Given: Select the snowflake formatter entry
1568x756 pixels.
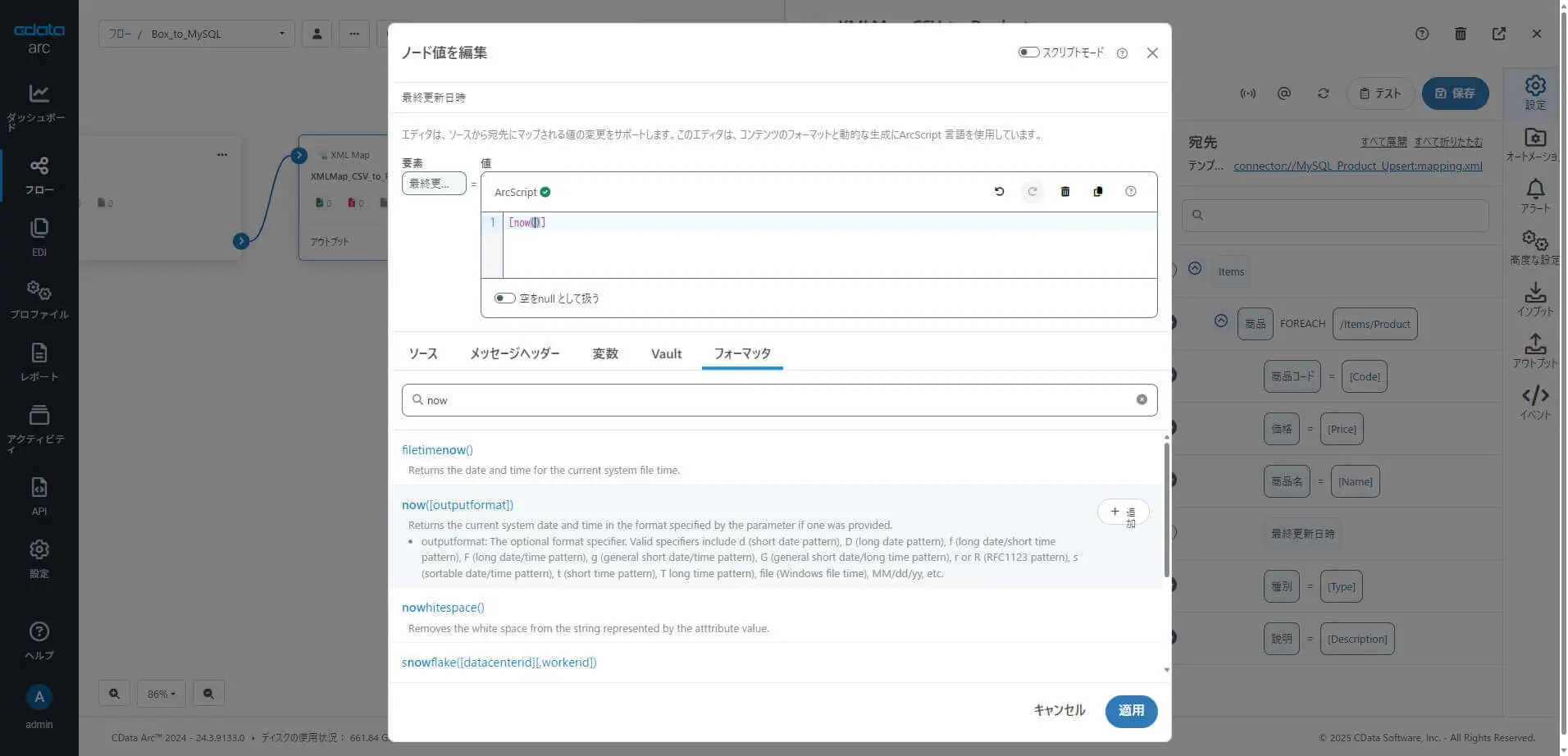Looking at the screenshot, I should point(499,663).
